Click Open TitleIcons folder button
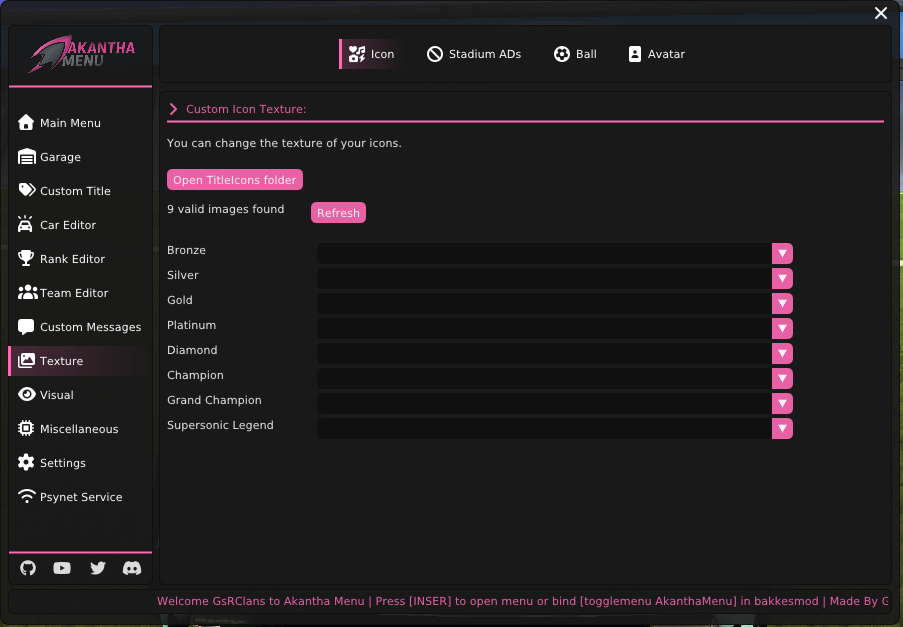The image size is (903, 627). tap(235, 180)
